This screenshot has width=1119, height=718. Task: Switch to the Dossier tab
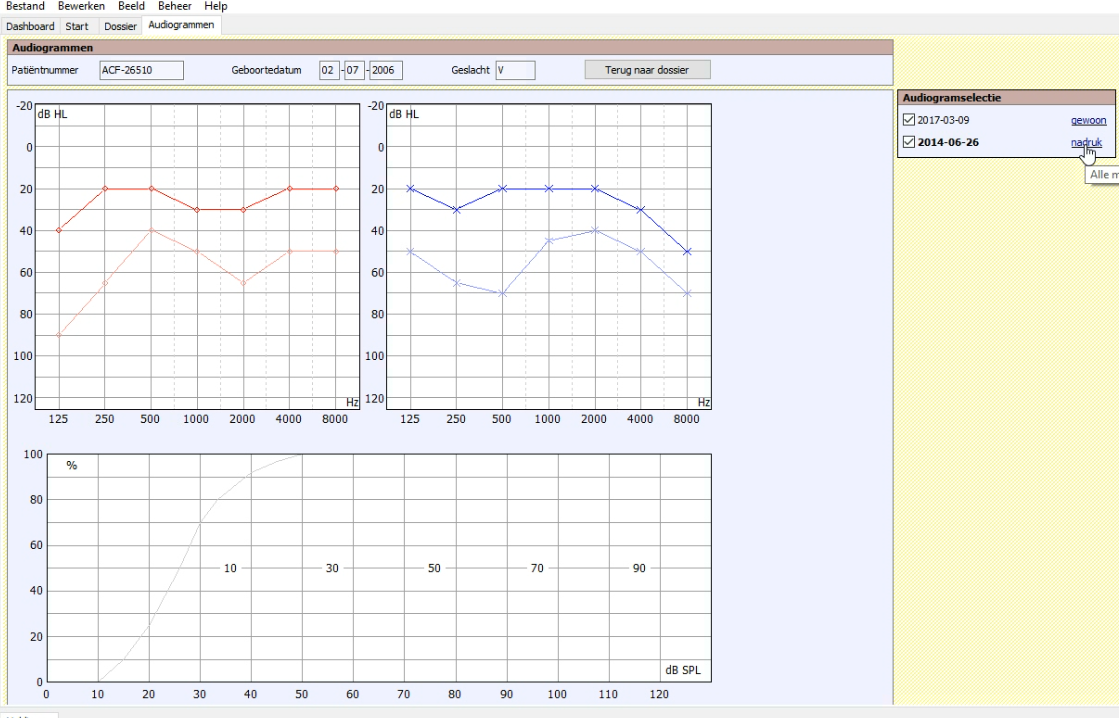pyautogui.click(x=120, y=25)
